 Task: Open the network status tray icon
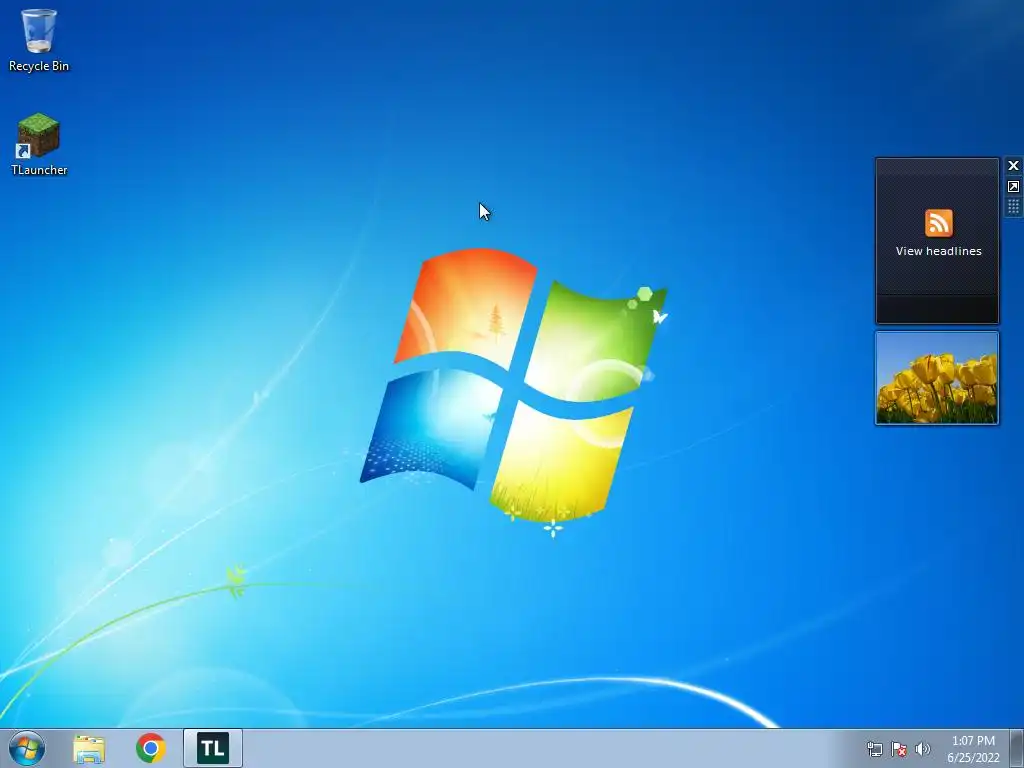(874, 749)
